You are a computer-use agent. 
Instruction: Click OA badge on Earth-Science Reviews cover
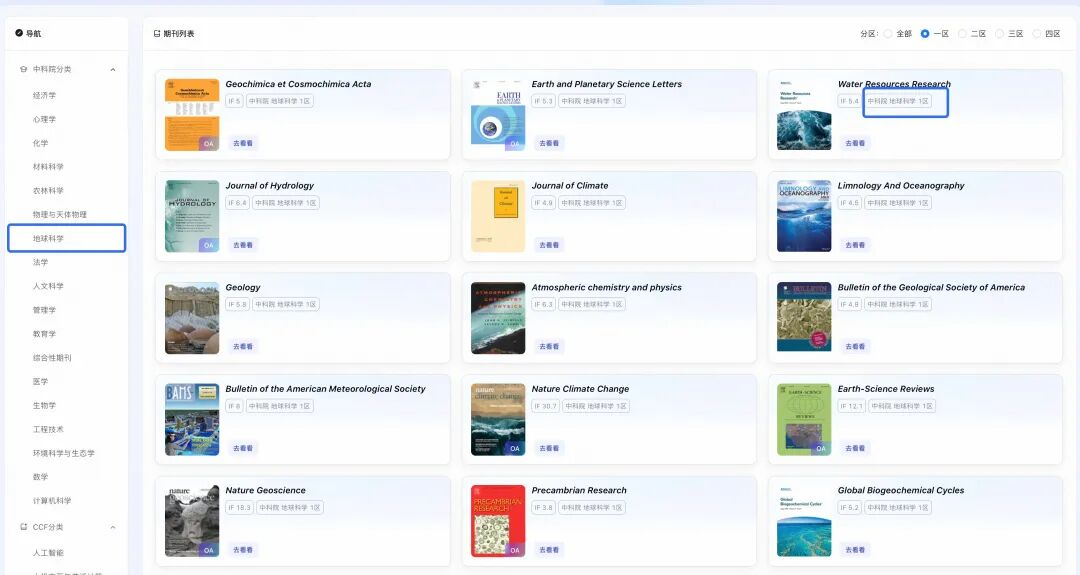(x=821, y=448)
